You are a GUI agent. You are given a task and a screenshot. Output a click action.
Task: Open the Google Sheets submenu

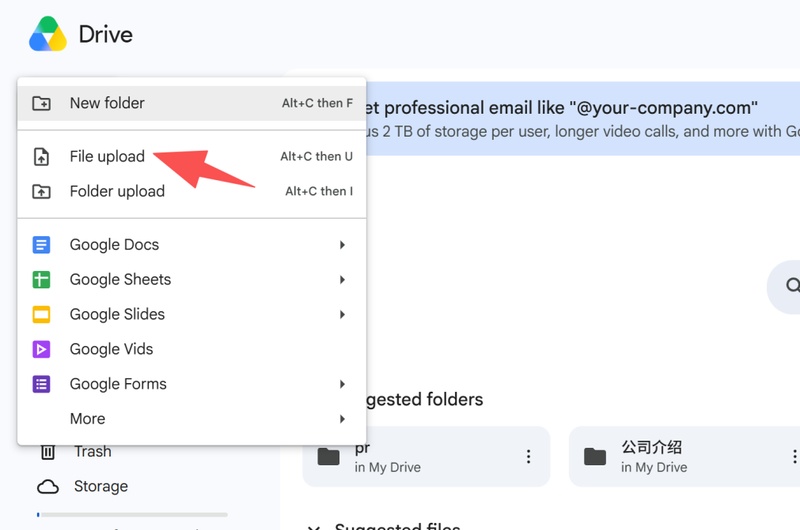[x=192, y=280]
